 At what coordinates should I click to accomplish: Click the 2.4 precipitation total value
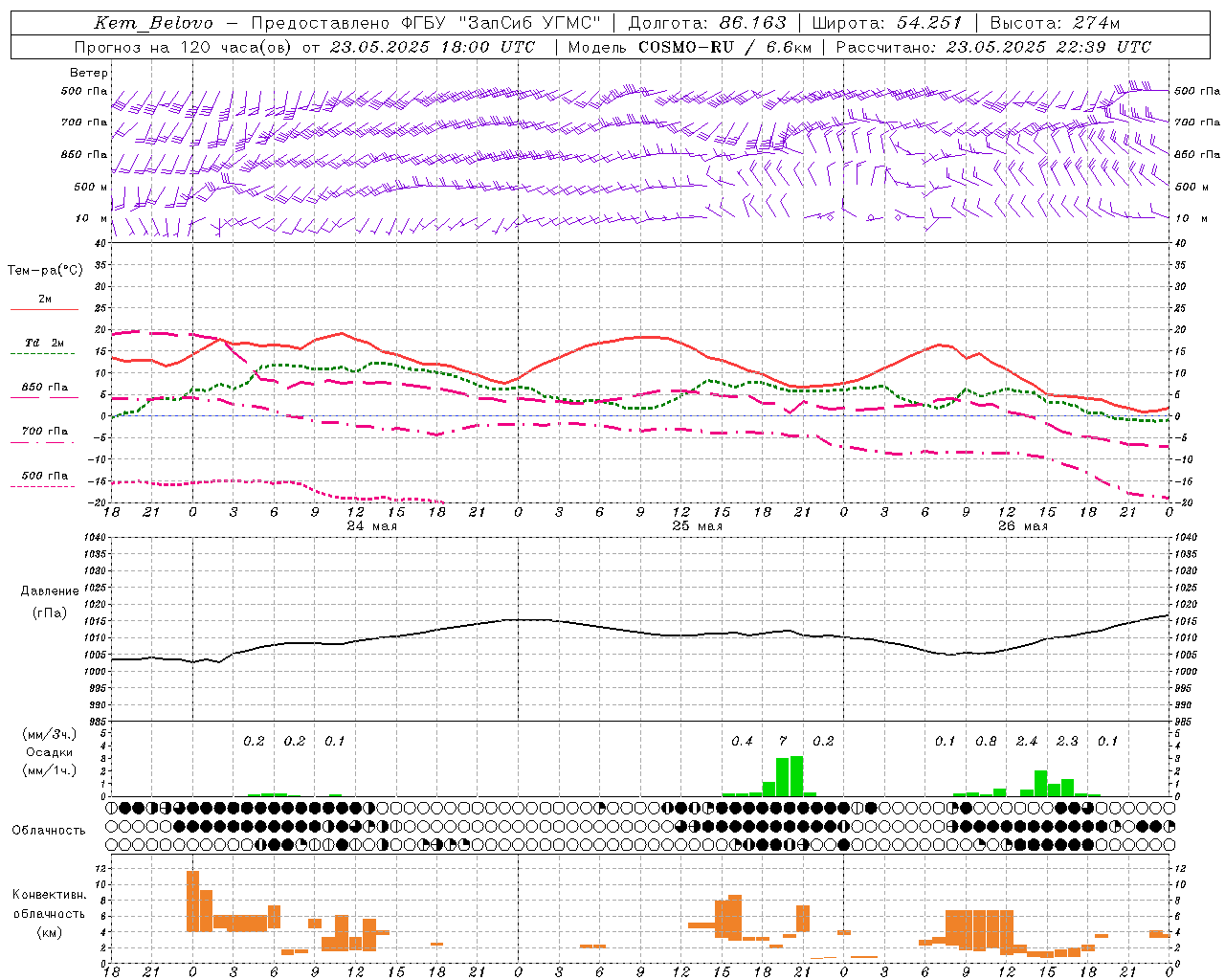[1027, 742]
